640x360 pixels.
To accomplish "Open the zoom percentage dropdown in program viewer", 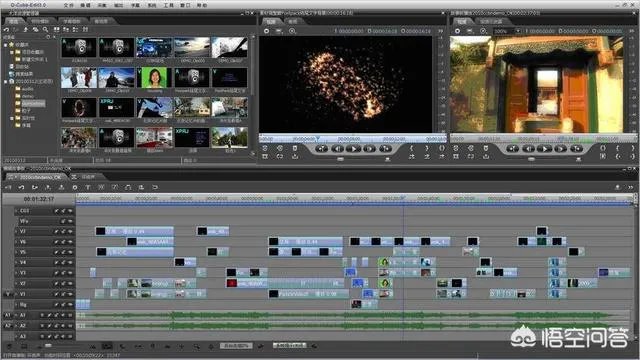I will [518, 31].
